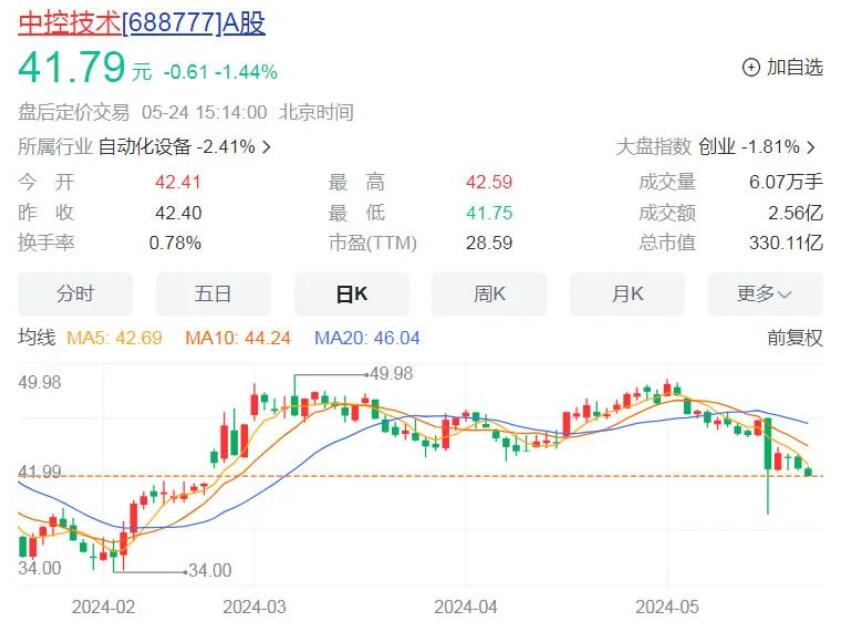Click the 成交额 value 2.56亿
844x637 pixels.
796,213
